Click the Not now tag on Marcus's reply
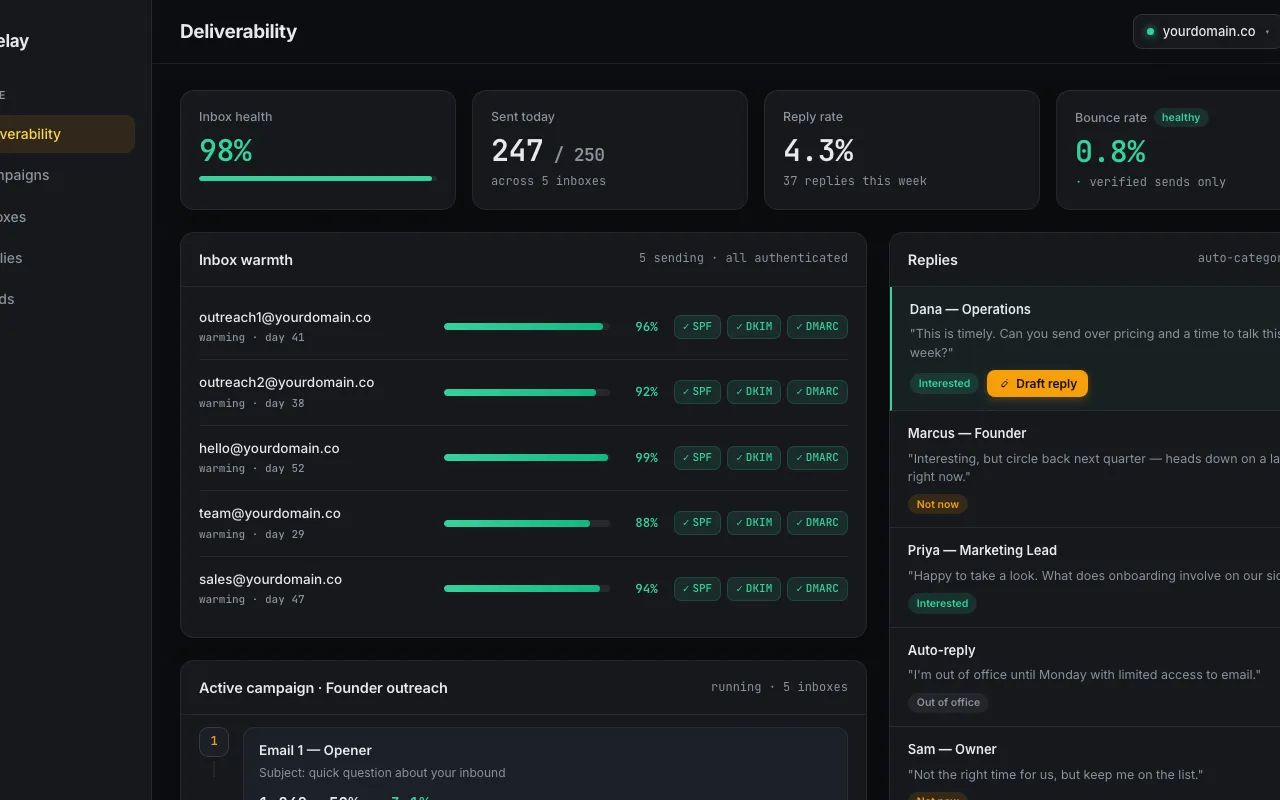Screen dimensions: 1280x800 938,504
